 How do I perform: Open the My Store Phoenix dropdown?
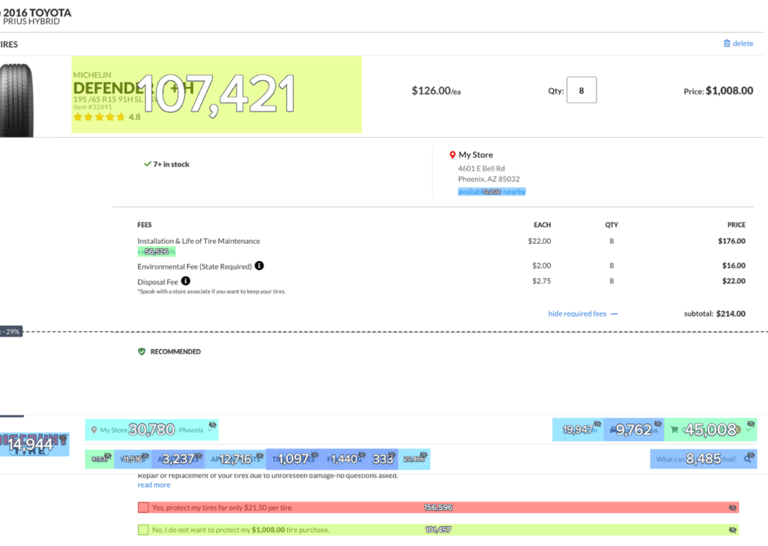pos(152,430)
